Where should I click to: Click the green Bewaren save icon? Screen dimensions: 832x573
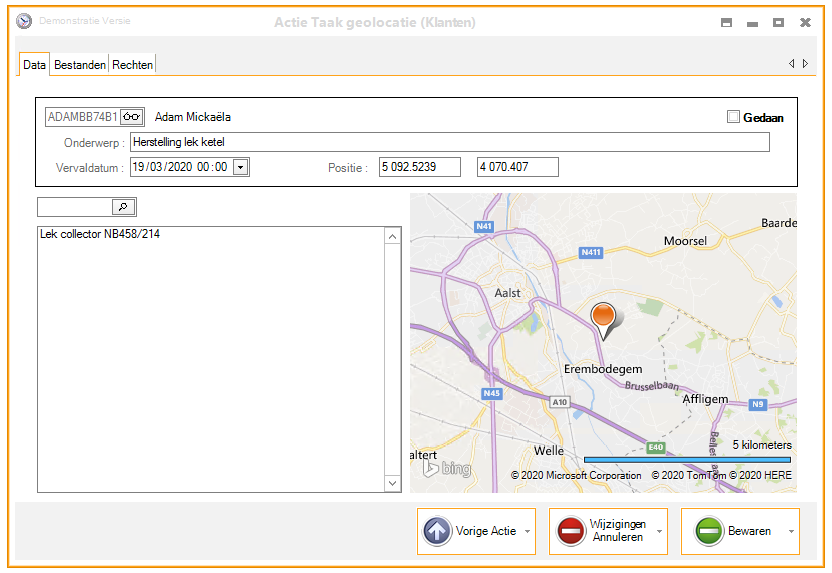pos(708,531)
